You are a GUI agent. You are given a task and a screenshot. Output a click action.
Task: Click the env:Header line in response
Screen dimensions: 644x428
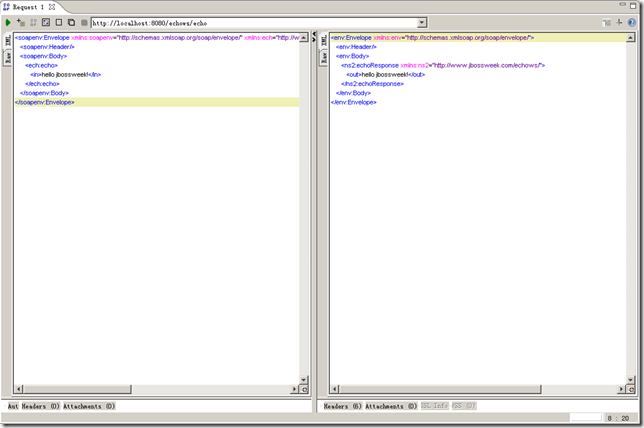[356, 47]
